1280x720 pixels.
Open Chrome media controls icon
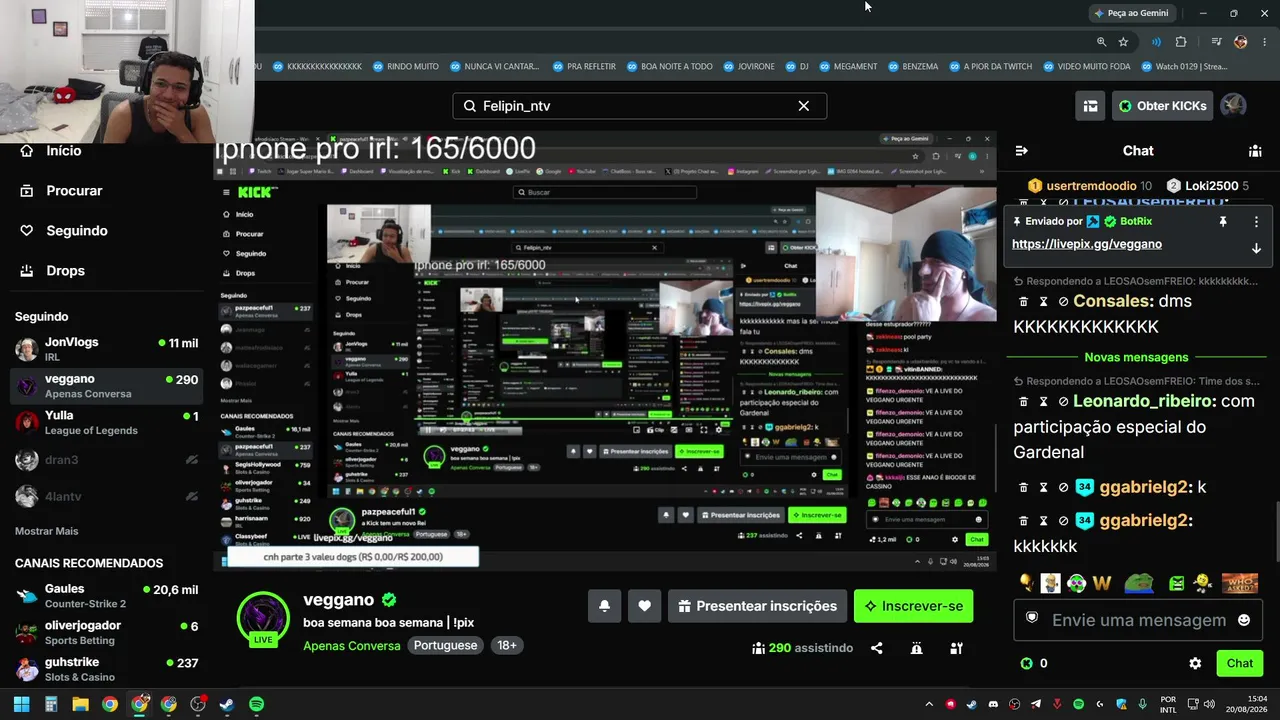[x=1216, y=42]
